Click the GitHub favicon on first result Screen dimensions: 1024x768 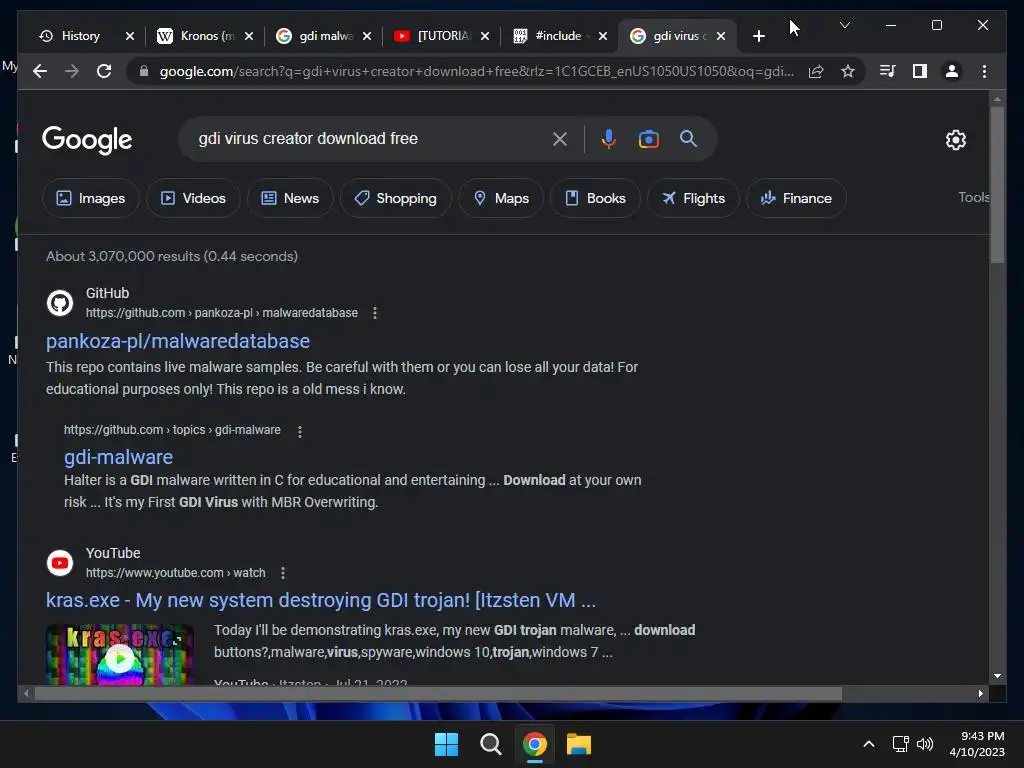coord(60,303)
